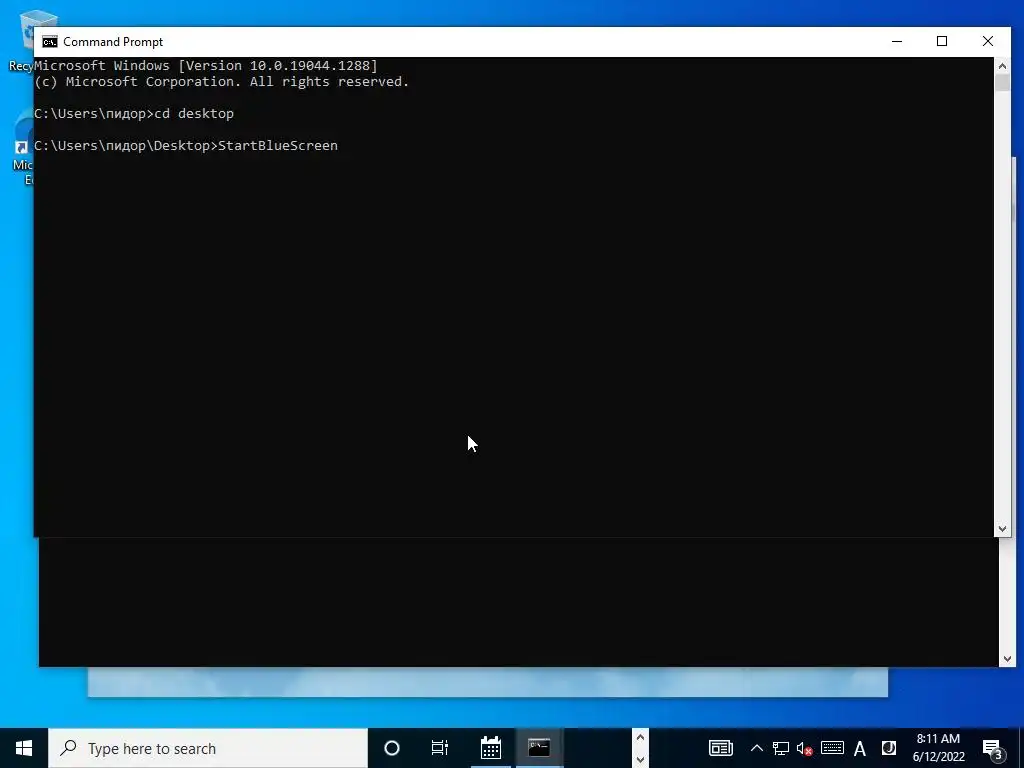
Task: Open the Windows Start menu
Action: [24, 748]
